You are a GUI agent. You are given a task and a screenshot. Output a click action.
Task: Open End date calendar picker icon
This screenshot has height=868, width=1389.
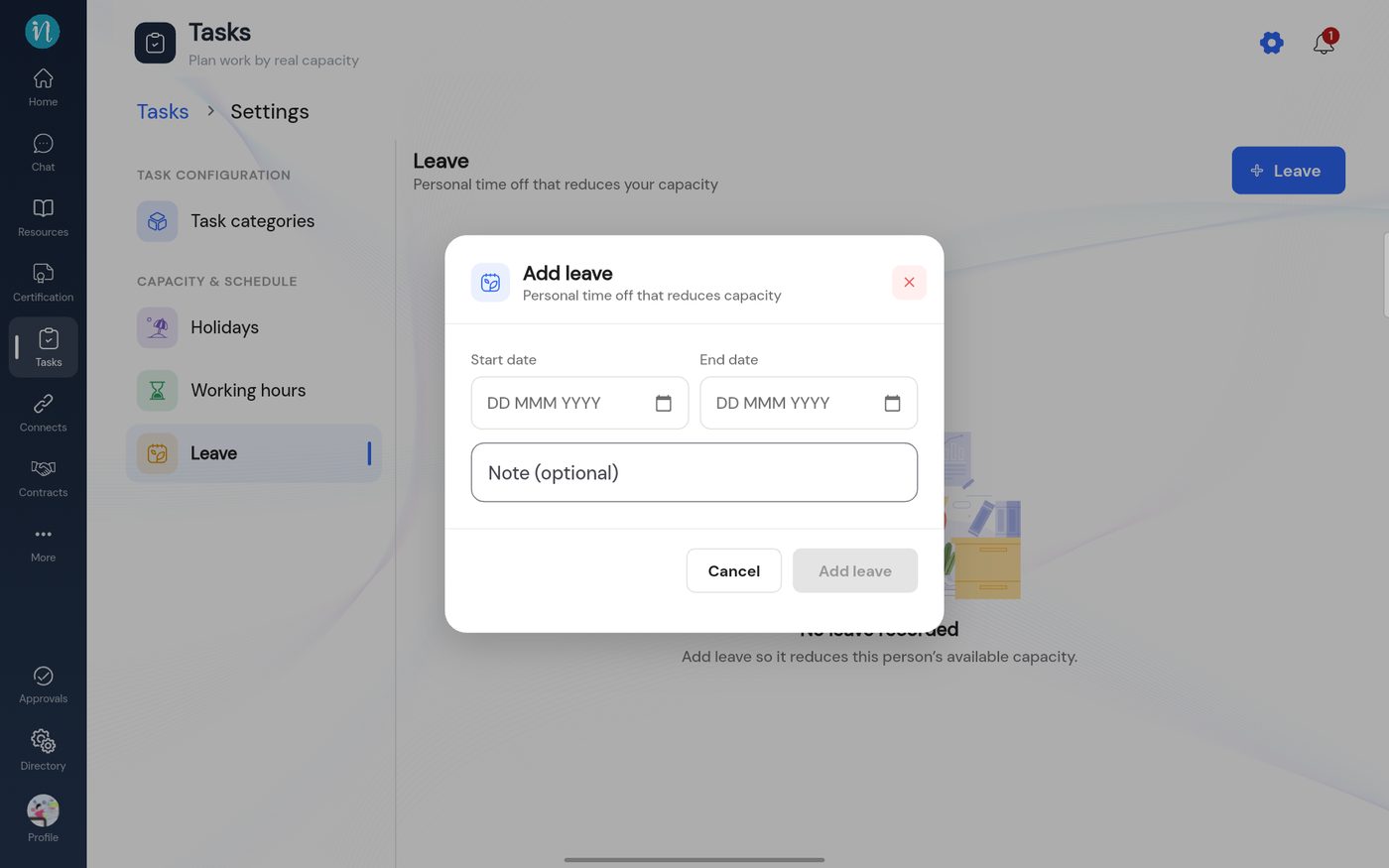point(892,403)
